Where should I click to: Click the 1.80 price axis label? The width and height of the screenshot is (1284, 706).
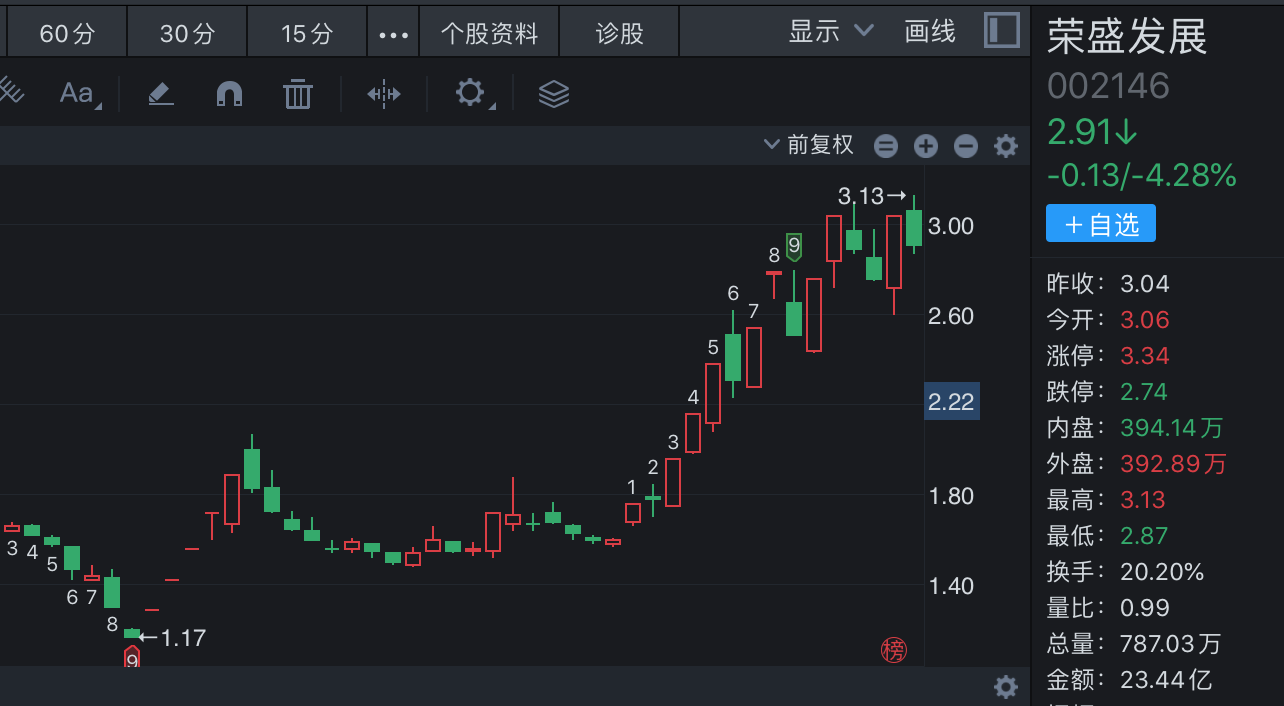click(951, 496)
